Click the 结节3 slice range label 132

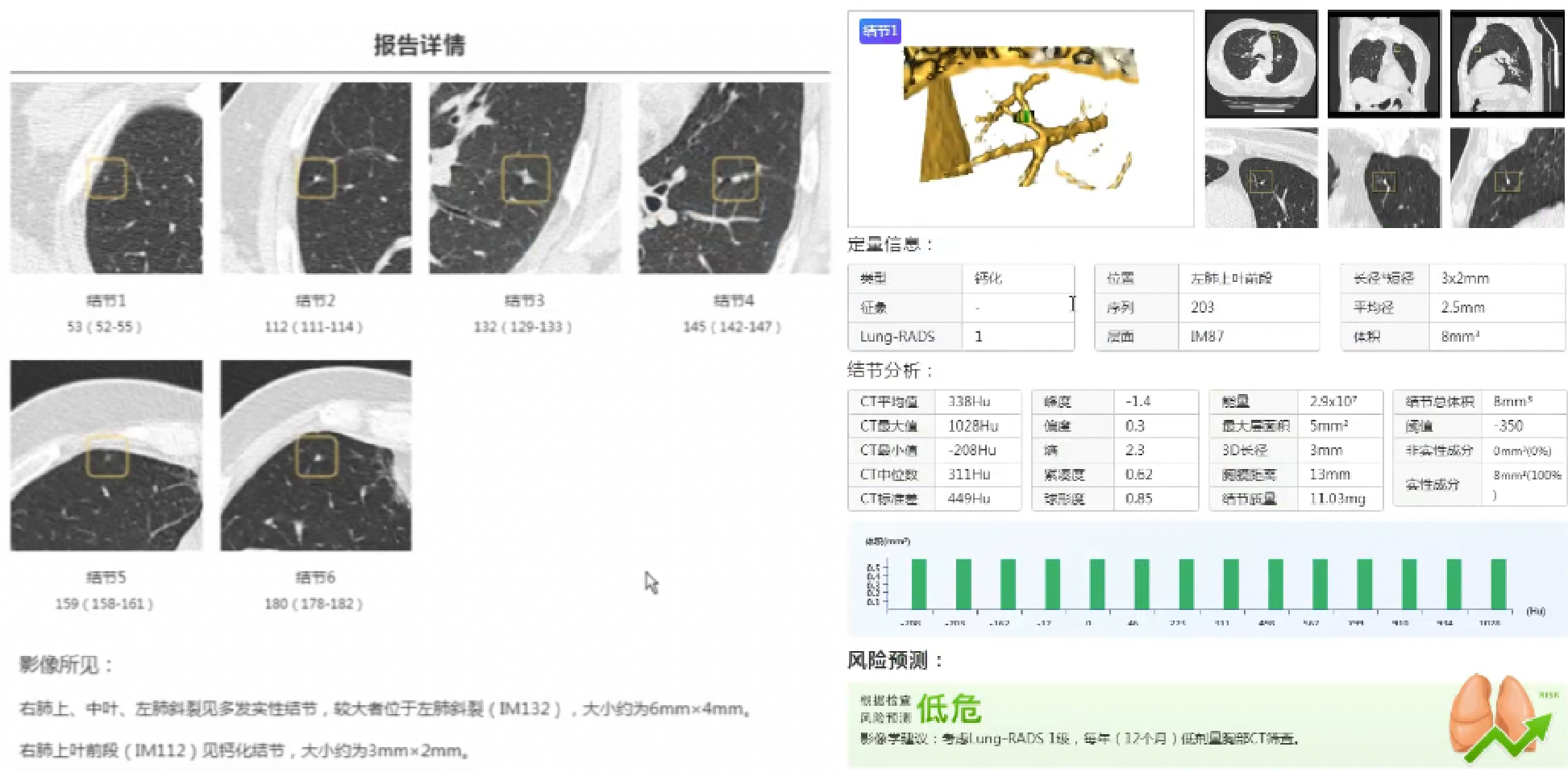(522, 327)
